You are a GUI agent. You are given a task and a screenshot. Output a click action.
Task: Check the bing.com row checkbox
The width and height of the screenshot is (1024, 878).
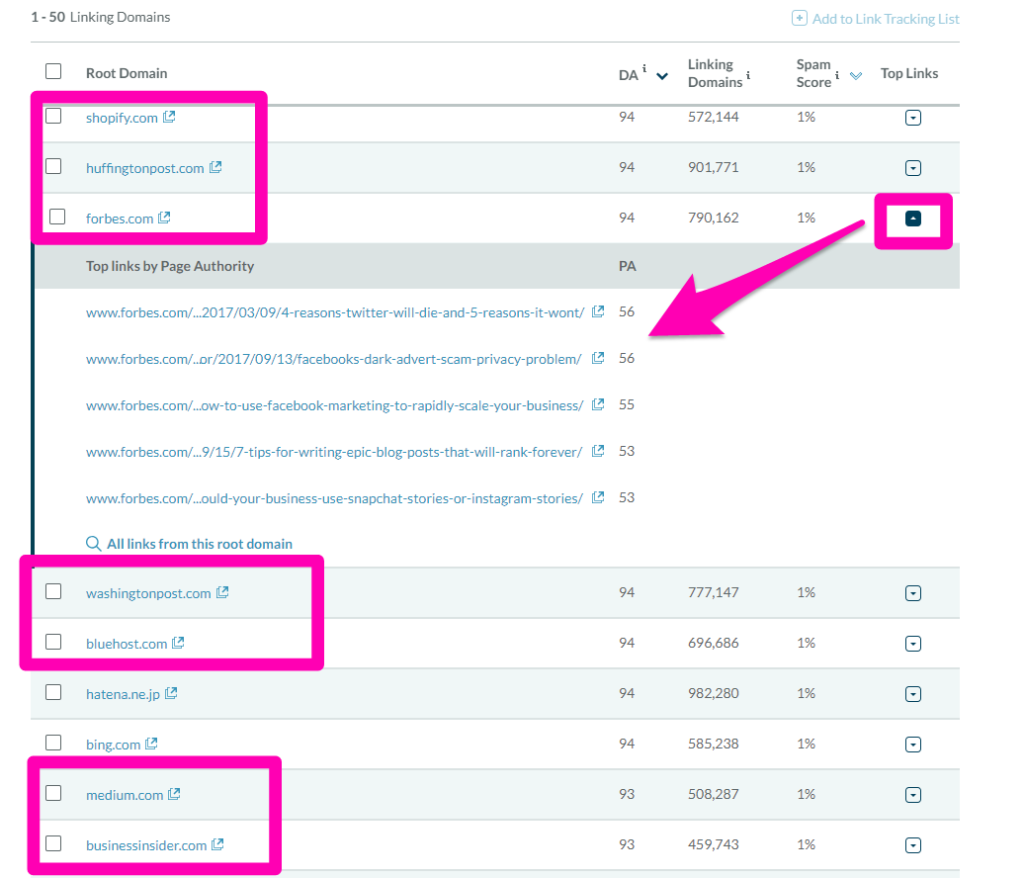pos(54,743)
